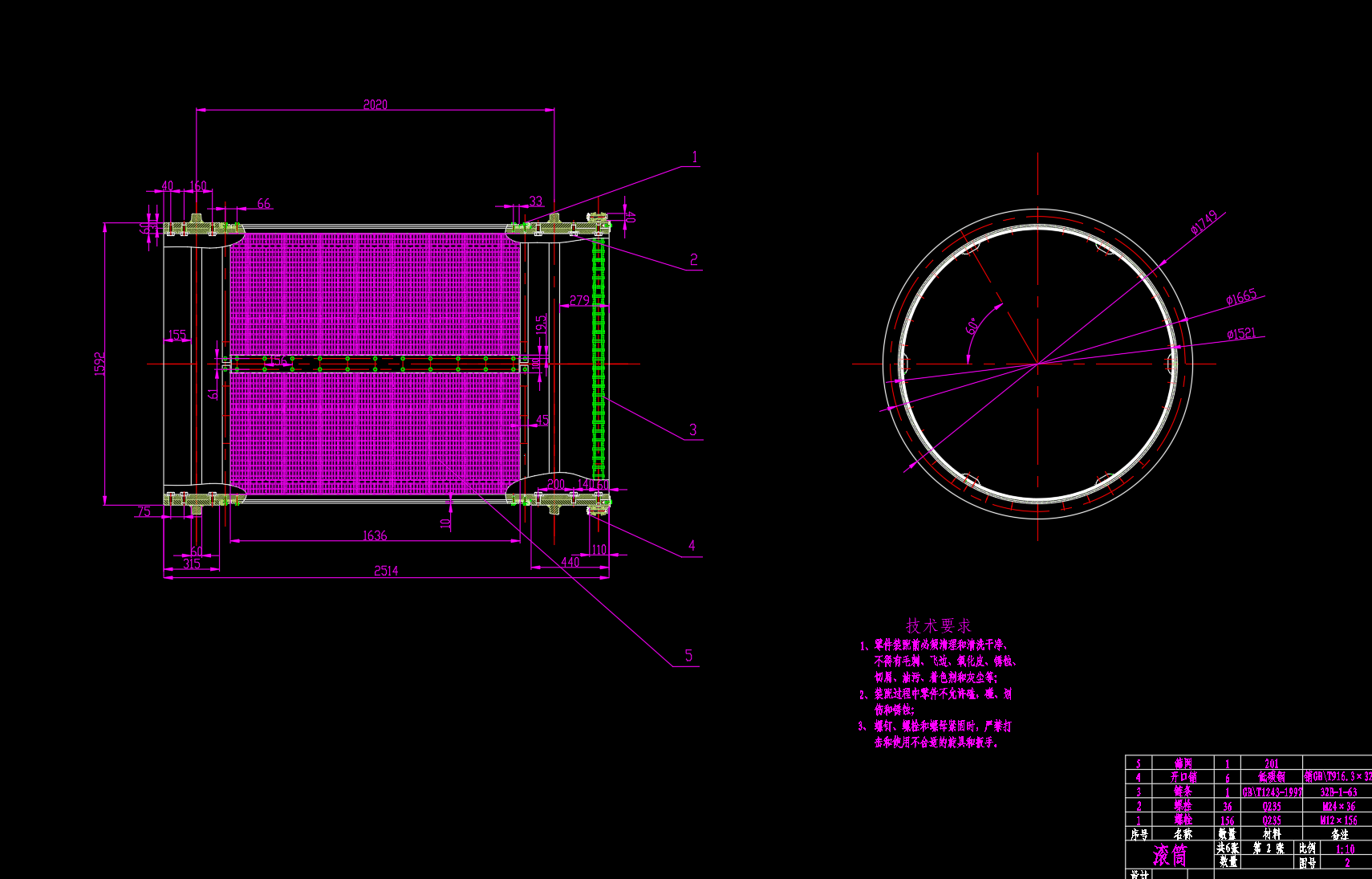Select the GB\T1243-1997 material cell

[x=1272, y=792]
